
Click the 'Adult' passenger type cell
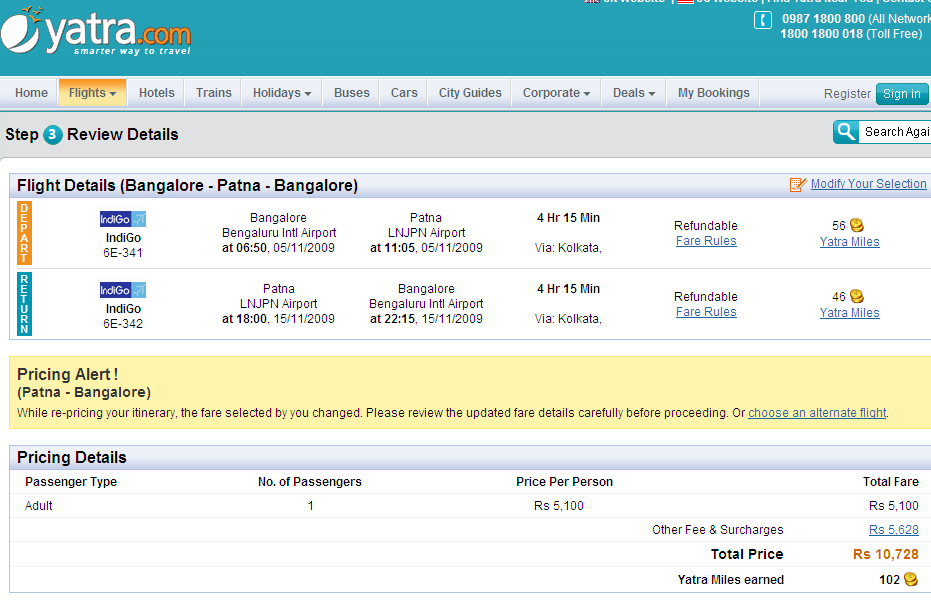39,506
